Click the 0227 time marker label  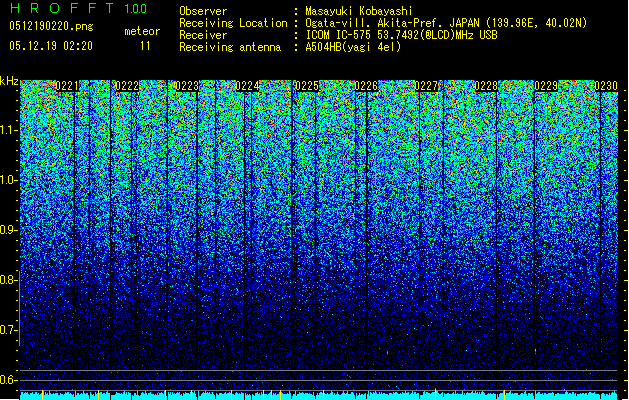pyautogui.click(x=426, y=86)
